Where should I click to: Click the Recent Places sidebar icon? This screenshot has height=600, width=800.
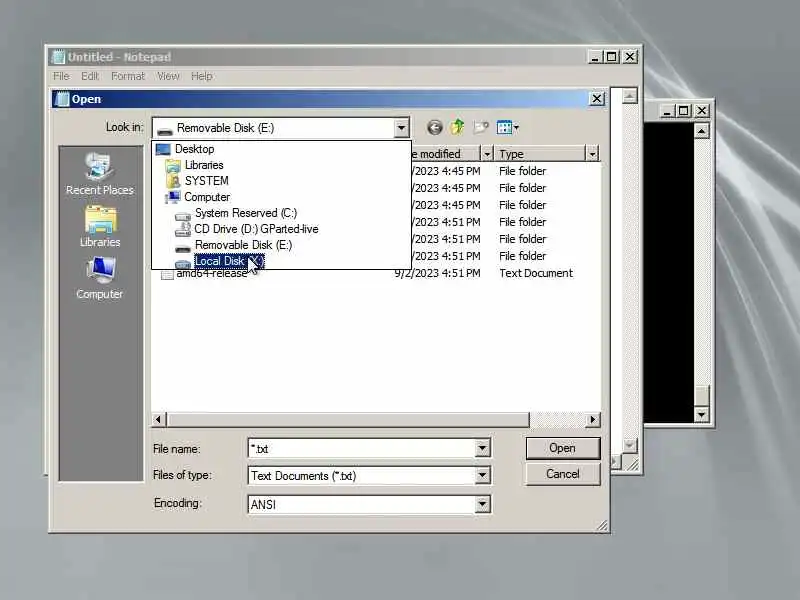click(99, 173)
